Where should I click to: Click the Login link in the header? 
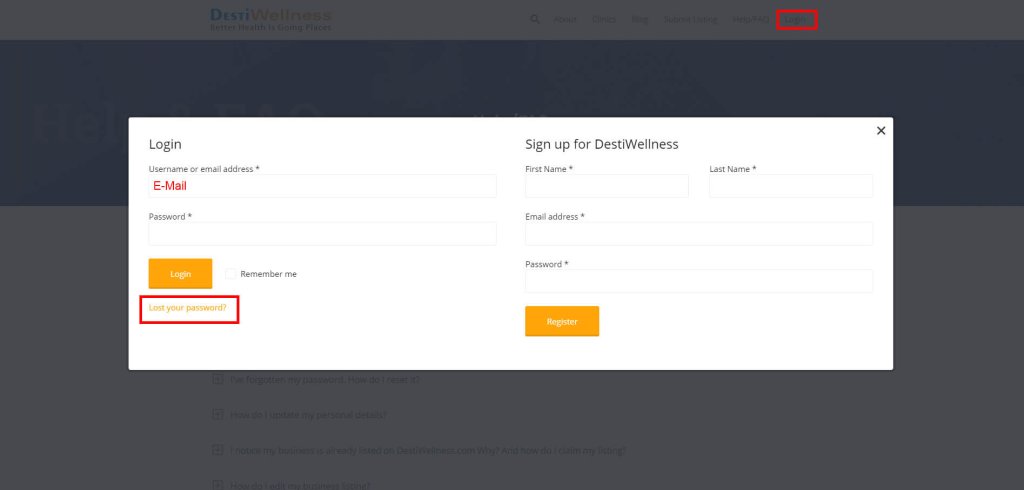(x=796, y=19)
